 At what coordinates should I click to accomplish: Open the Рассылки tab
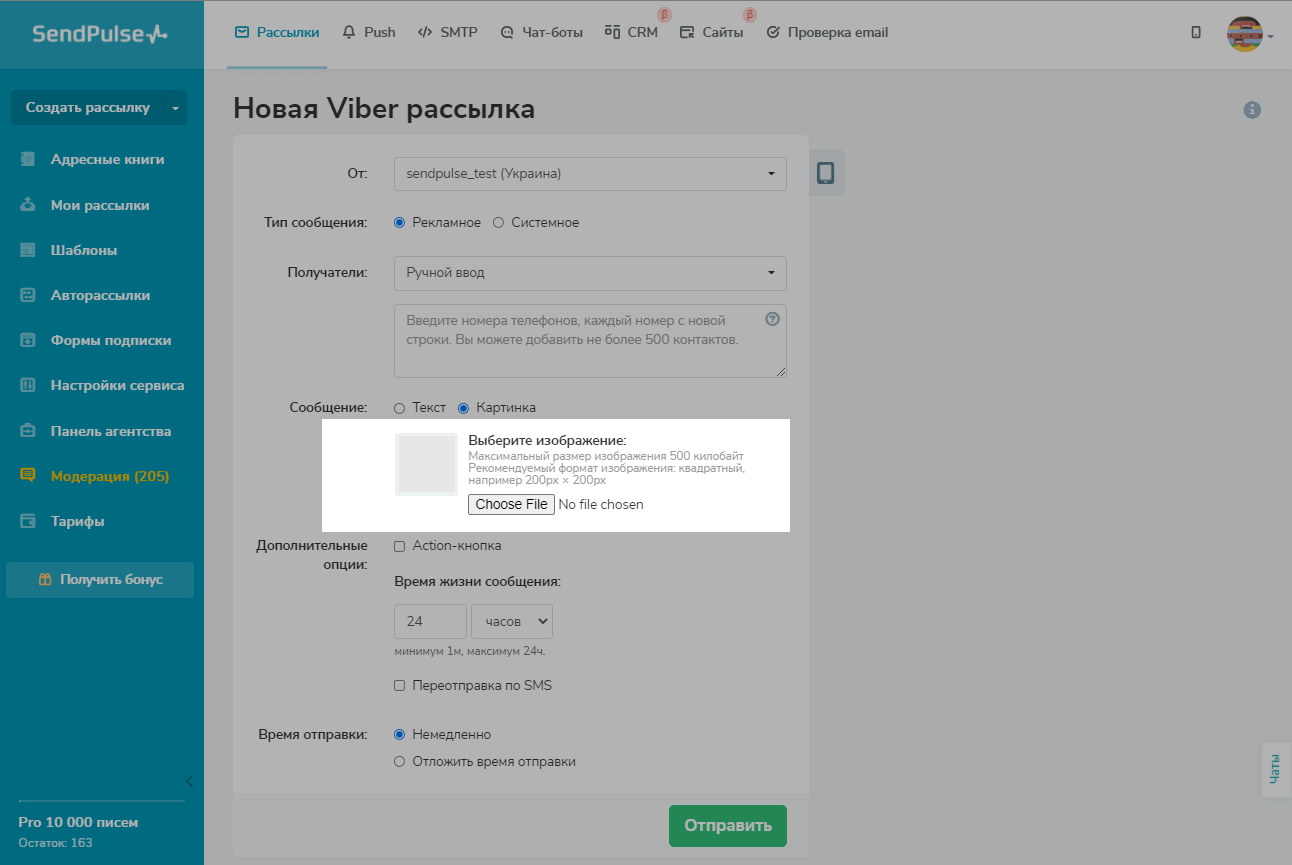tap(277, 32)
